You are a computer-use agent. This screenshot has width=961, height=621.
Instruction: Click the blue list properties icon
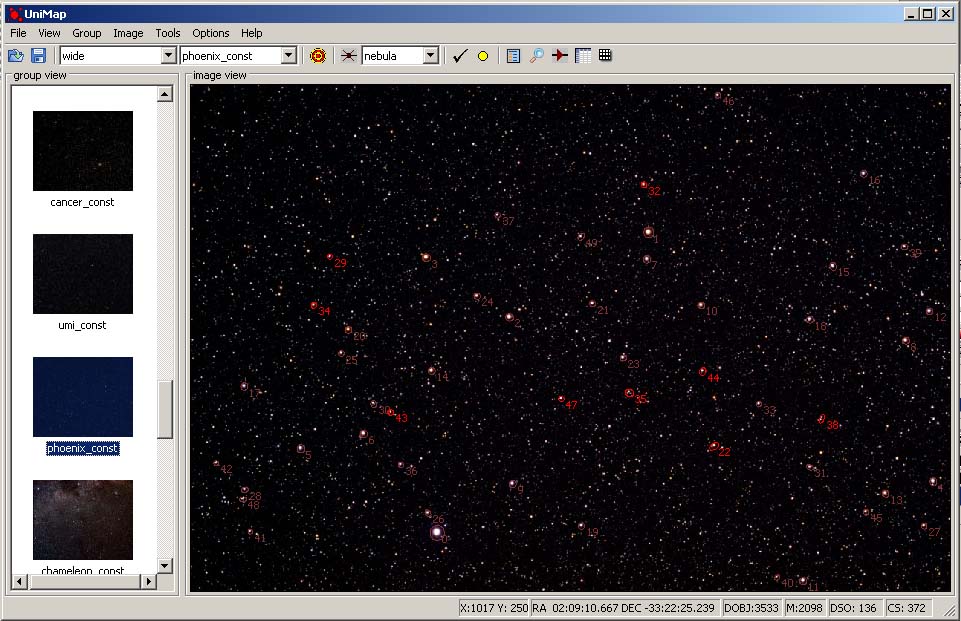pos(514,56)
